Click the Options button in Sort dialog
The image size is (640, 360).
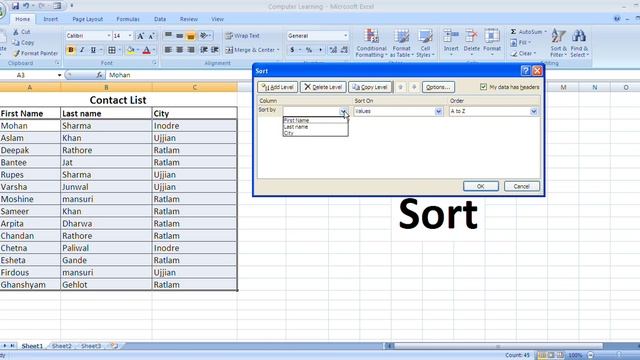(438, 87)
